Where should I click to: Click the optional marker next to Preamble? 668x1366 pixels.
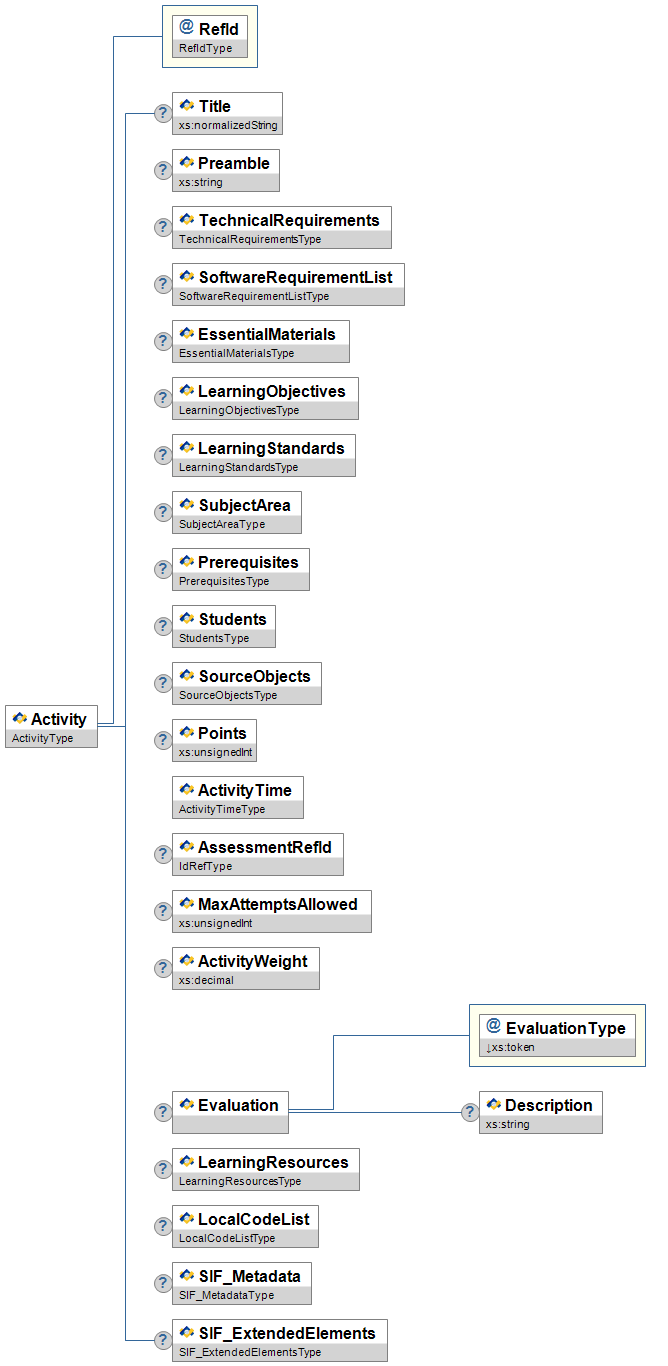162,170
